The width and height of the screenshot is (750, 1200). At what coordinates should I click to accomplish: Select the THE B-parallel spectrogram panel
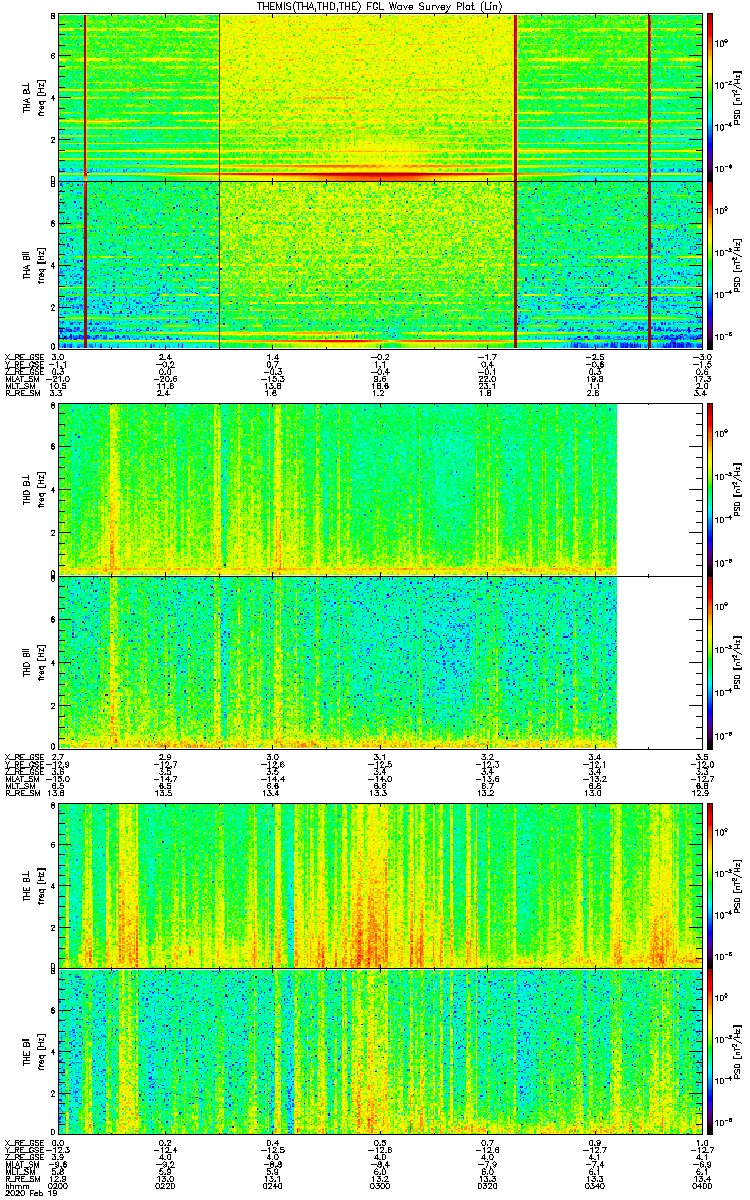(x=379, y=1051)
